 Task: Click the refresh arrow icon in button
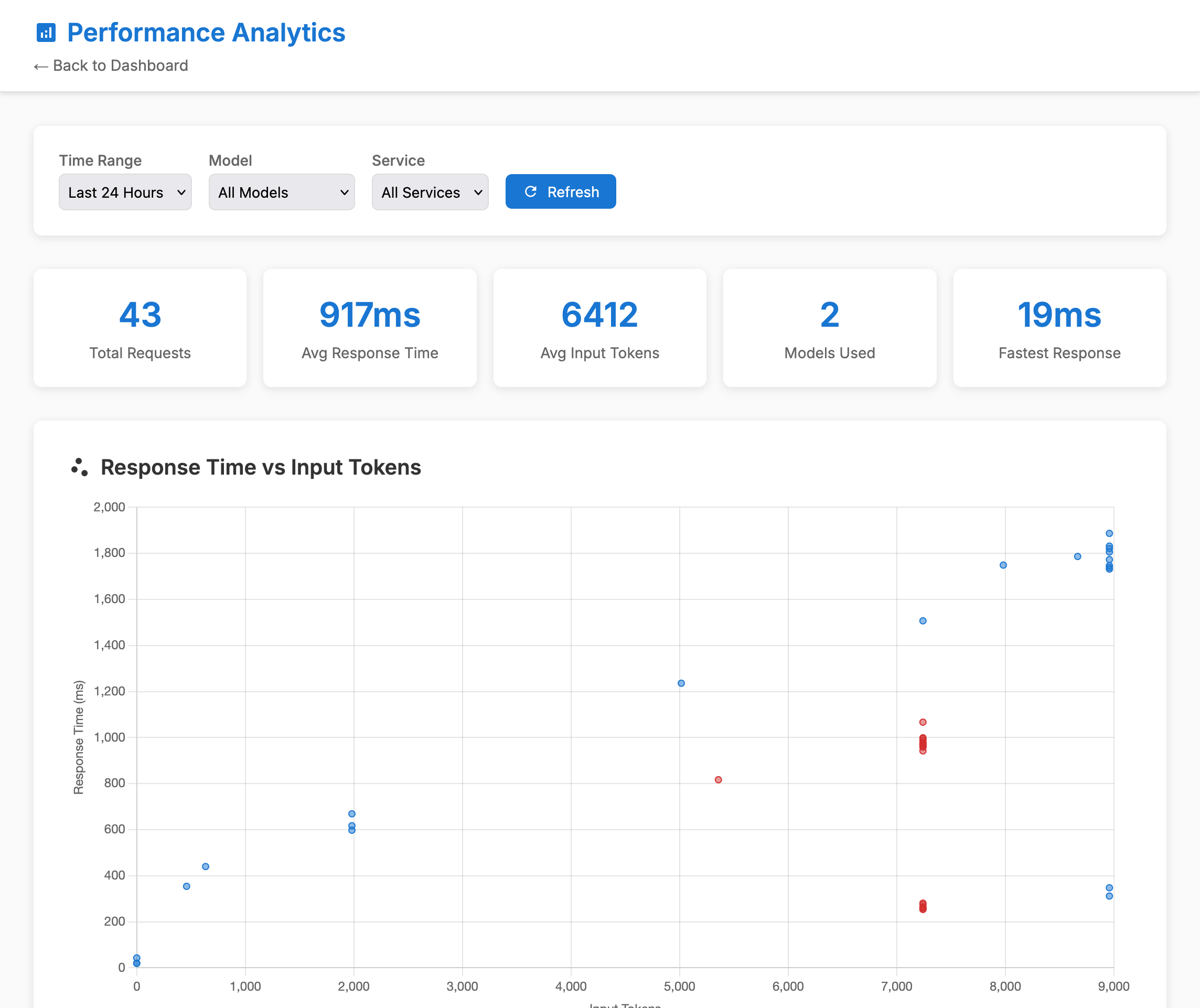[x=530, y=192]
